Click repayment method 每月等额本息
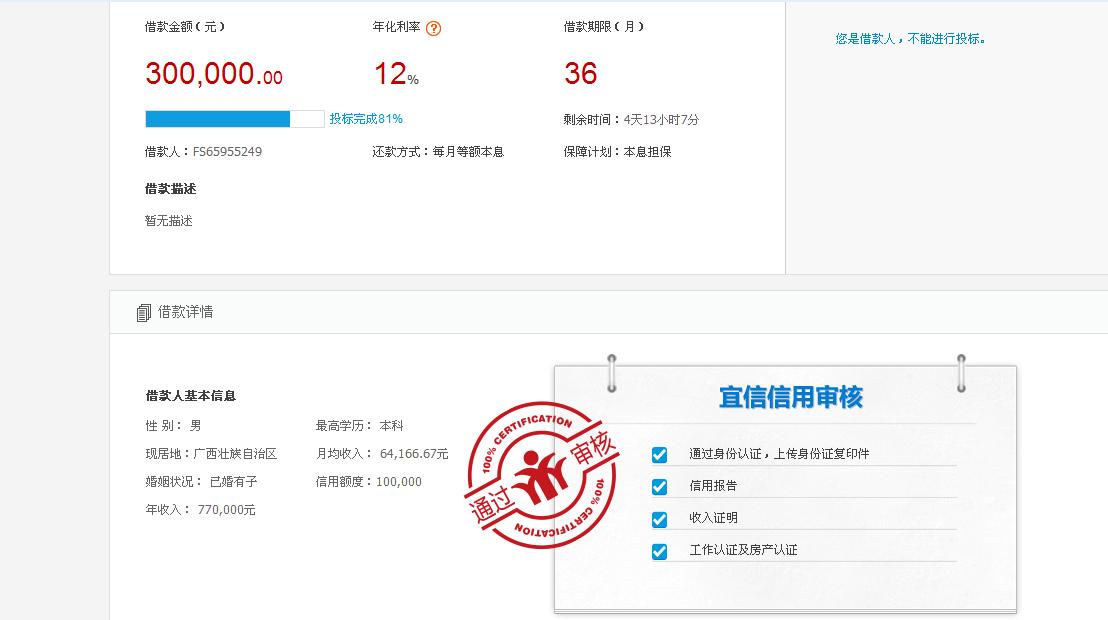Screen dimensions: 1108x620 468,151
